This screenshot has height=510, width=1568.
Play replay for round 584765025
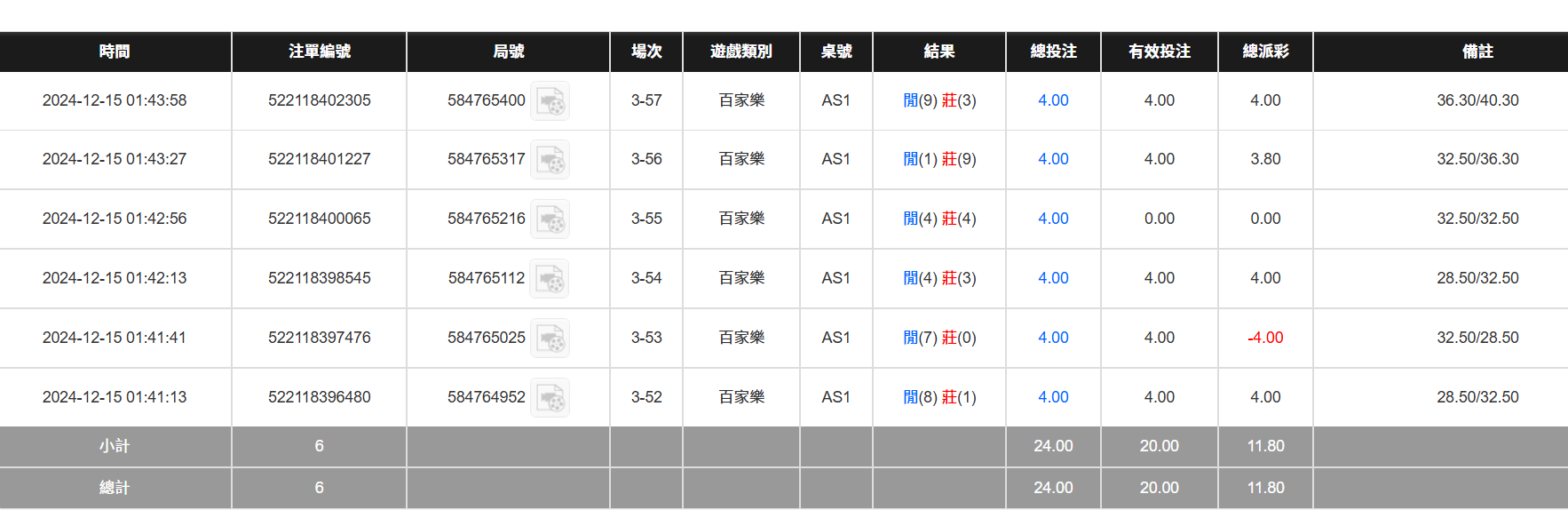(x=550, y=339)
